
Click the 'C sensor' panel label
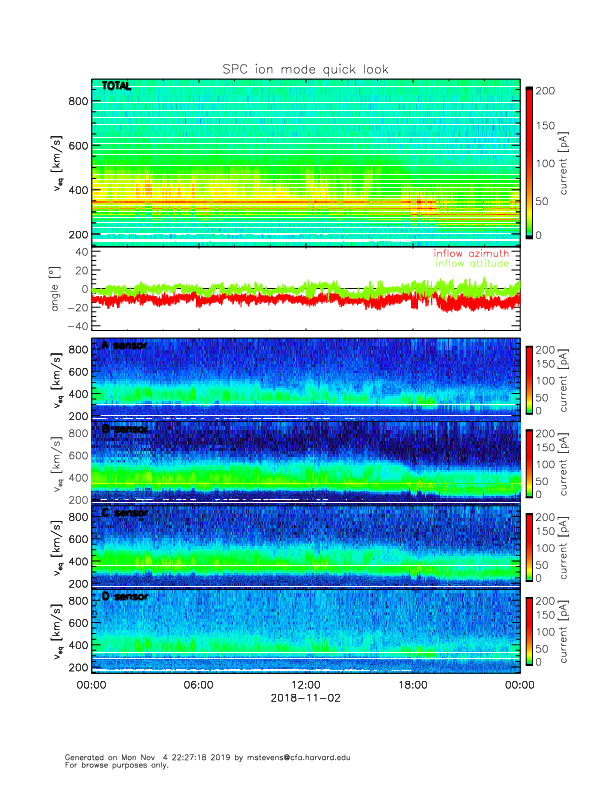tap(125, 512)
